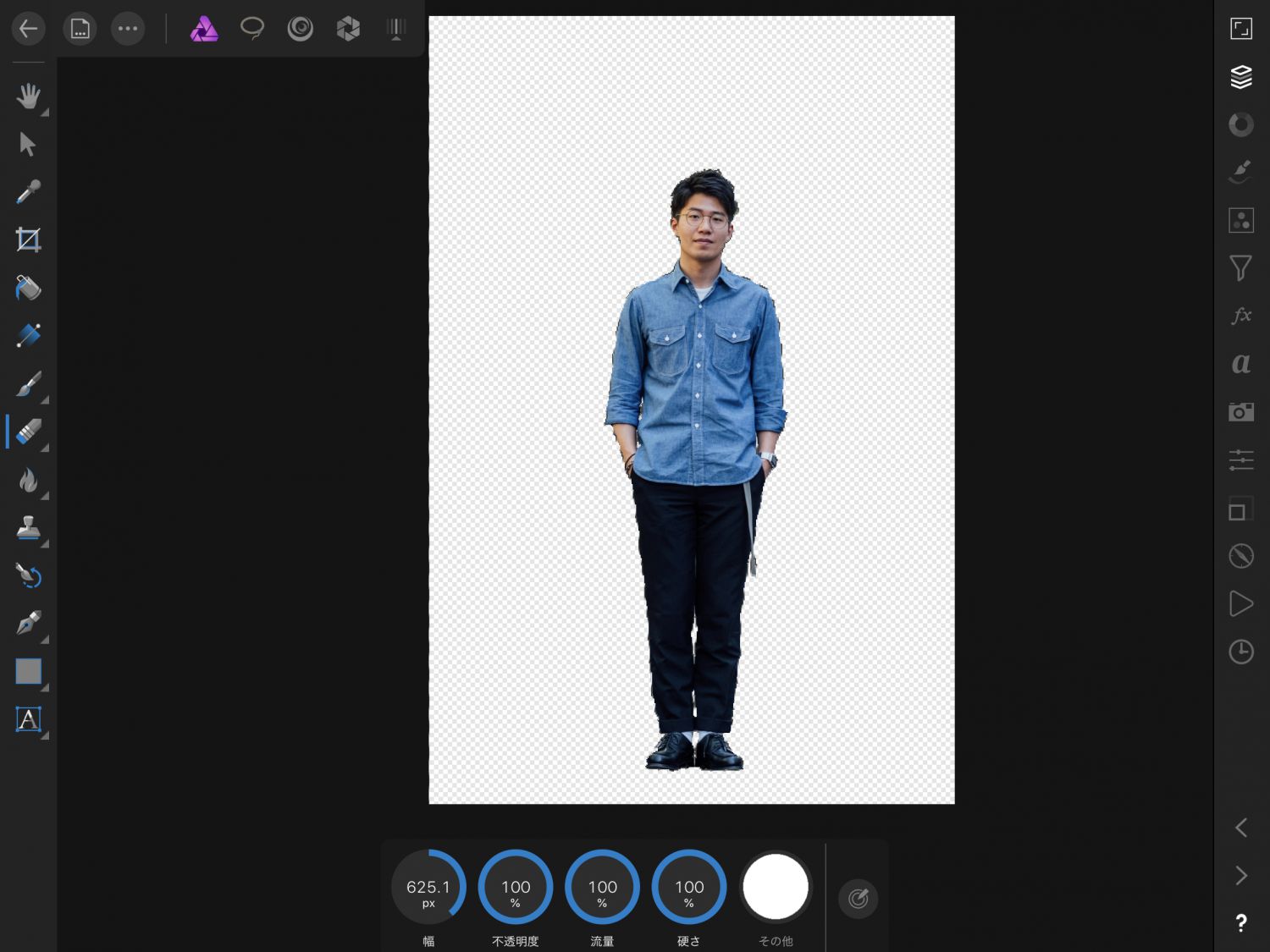Screen dimensions: 1270x952
Task: Expand the Artistic Text tool options
Action: pyautogui.click(x=45, y=736)
